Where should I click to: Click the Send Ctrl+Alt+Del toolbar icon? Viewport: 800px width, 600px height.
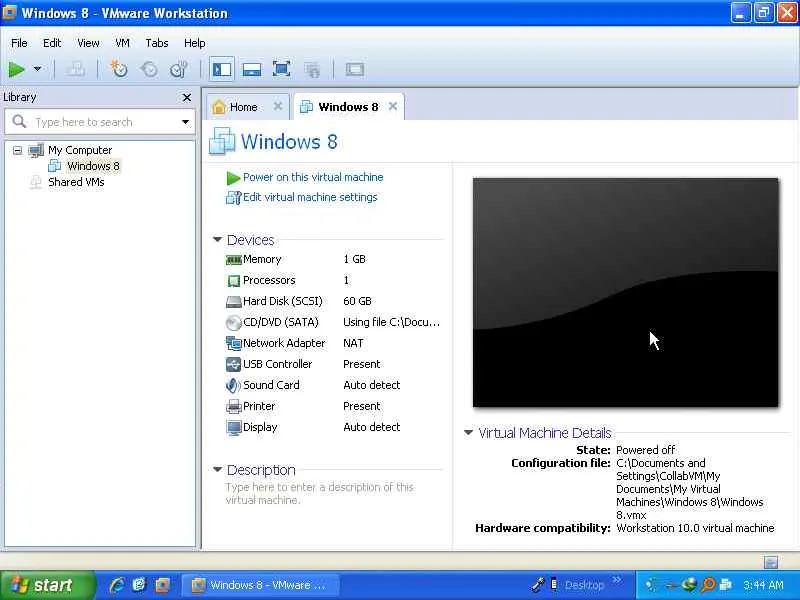[x=76, y=69]
